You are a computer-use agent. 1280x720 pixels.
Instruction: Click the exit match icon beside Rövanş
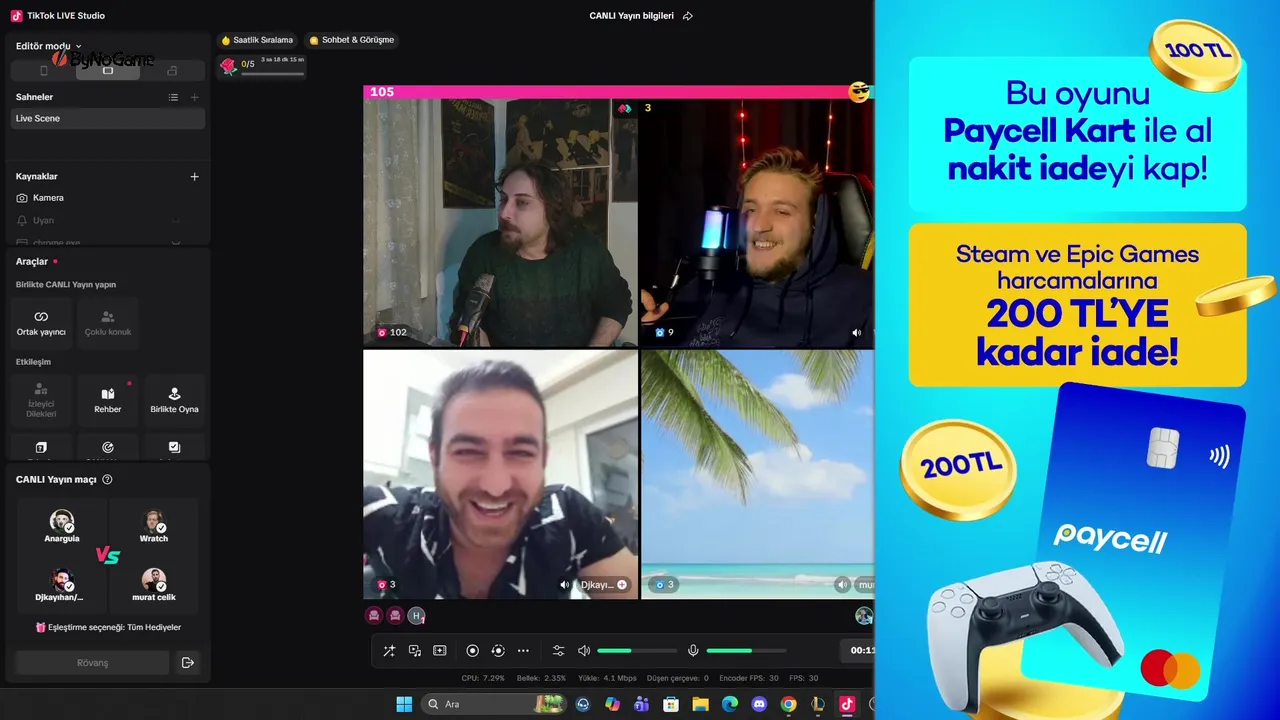[x=187, y=662]
